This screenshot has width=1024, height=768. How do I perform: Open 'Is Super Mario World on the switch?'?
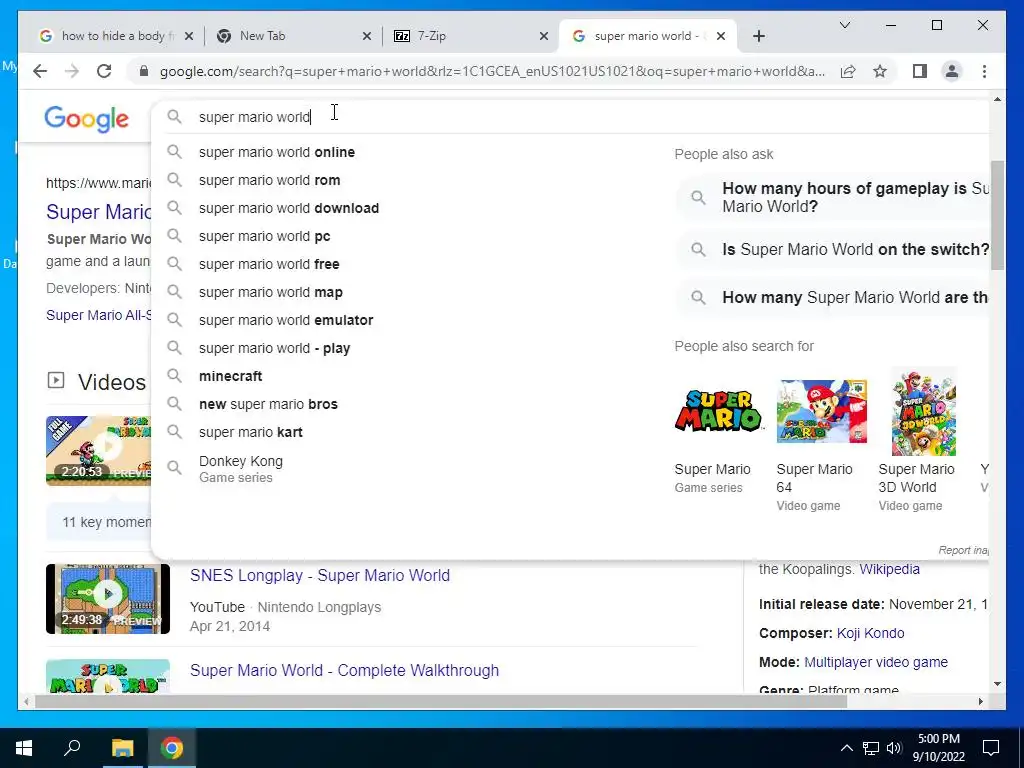833,249
